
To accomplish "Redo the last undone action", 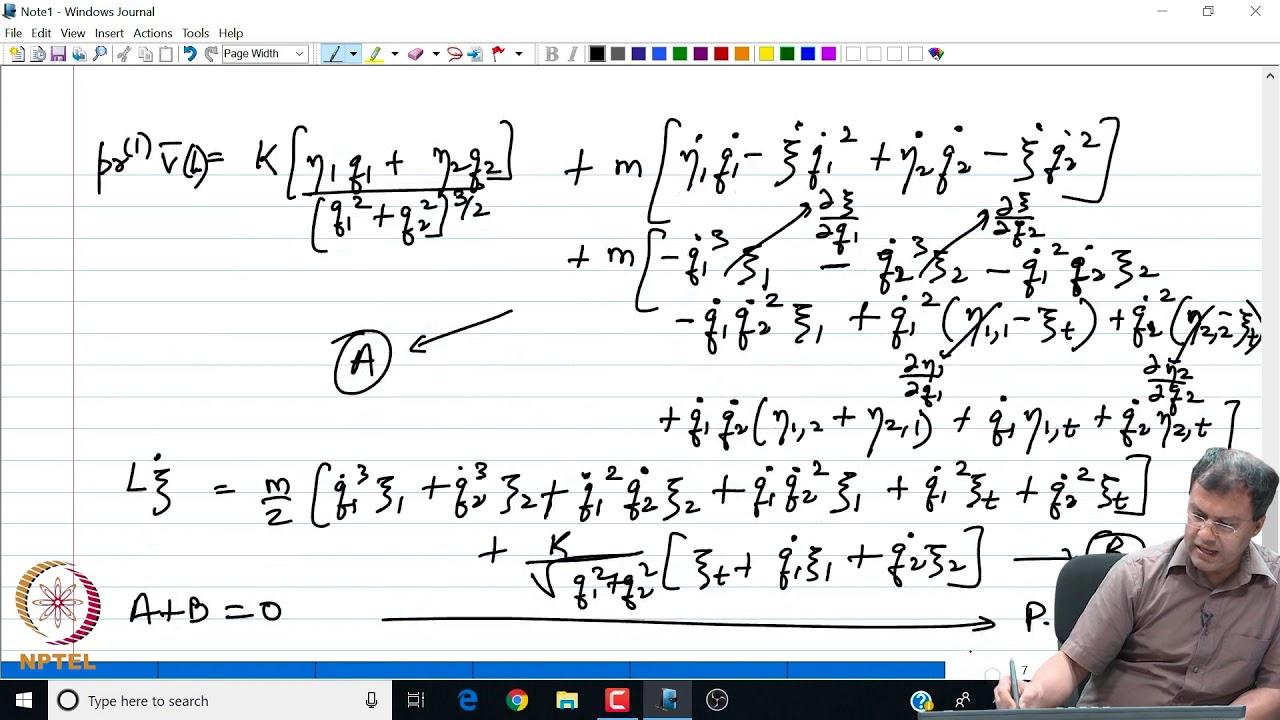I will point(210,54).
